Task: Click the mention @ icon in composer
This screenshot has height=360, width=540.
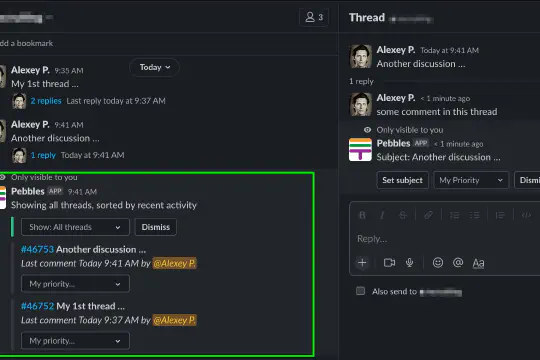Action: pos(458,263)
